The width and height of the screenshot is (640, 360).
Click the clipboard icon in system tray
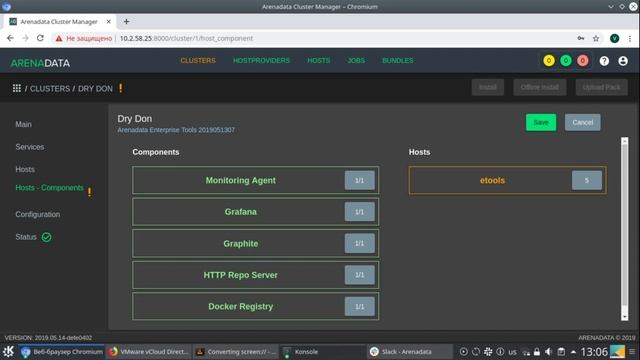(561, 352)
